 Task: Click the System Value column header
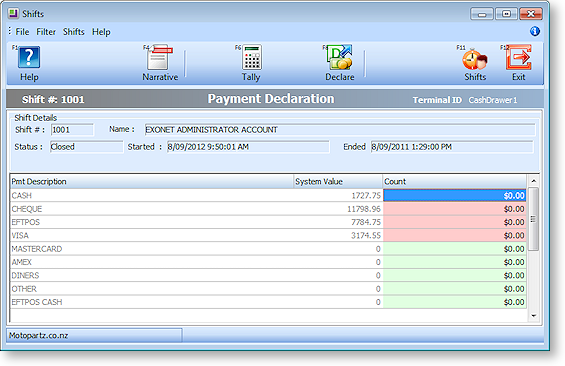tap(338, 181)
